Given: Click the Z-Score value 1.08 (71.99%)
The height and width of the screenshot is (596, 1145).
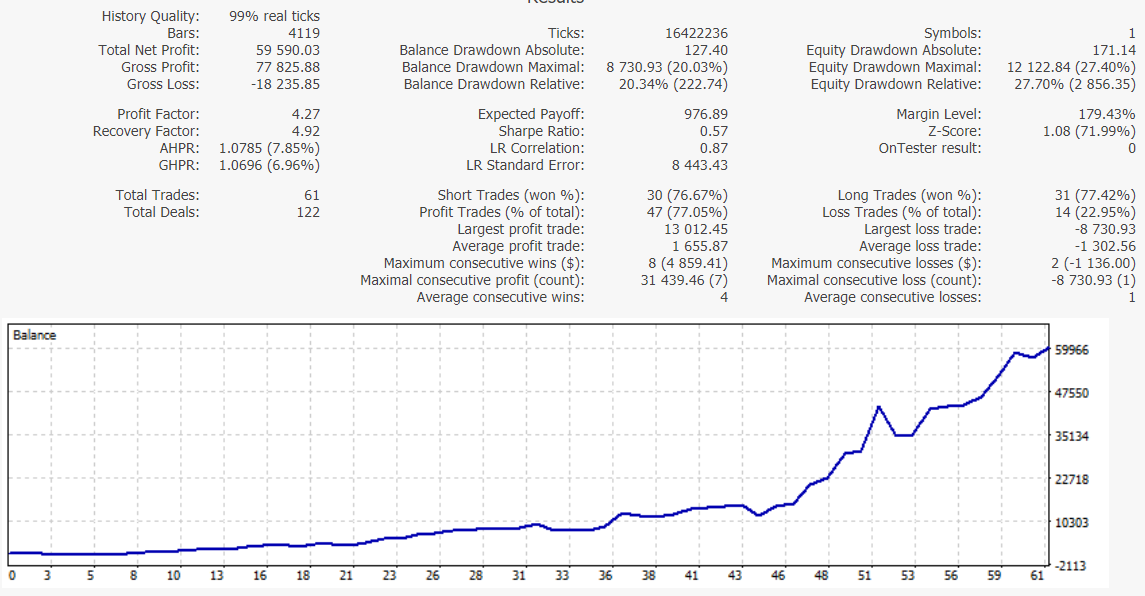Looking at the screenshot, I should pyautogui.click(x=1089, y=131).
